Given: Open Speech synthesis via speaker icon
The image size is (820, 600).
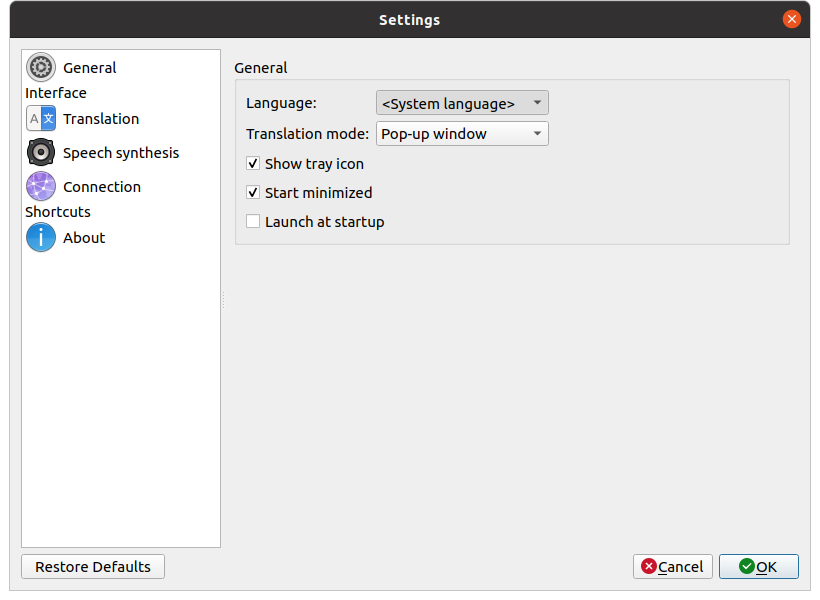Looking at the screenshot, I should [41, 153].
